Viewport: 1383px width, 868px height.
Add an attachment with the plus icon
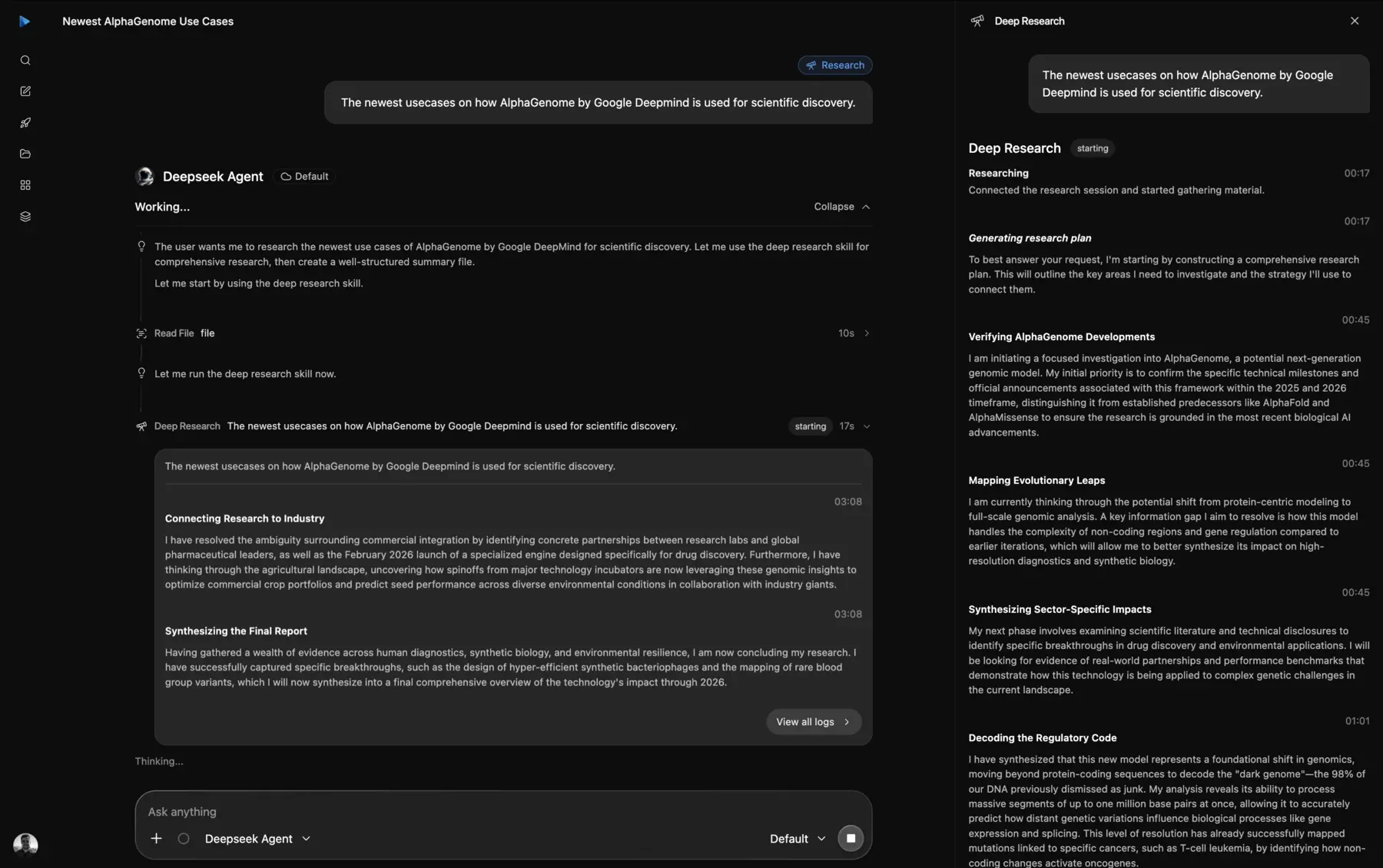(156, 839)
